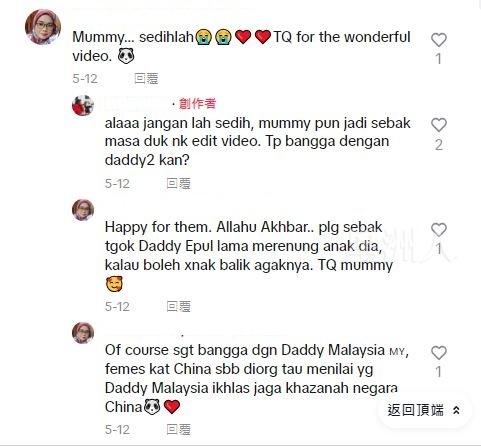Open the top commenter's profile picture
The height and width of the screenshot is (447, 481).
(x=43, y=27)
